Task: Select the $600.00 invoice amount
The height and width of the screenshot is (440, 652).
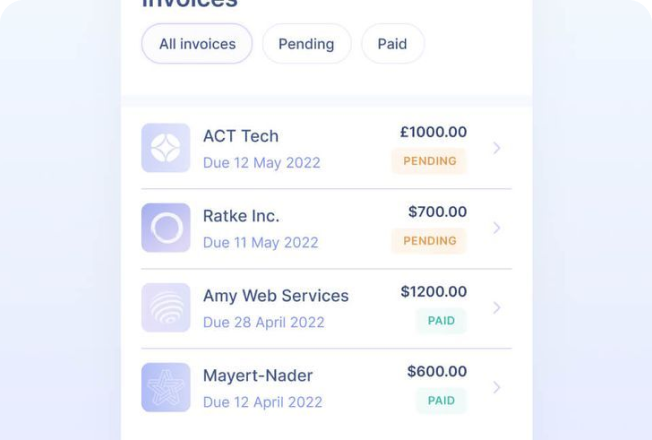Action: [437, 372]
